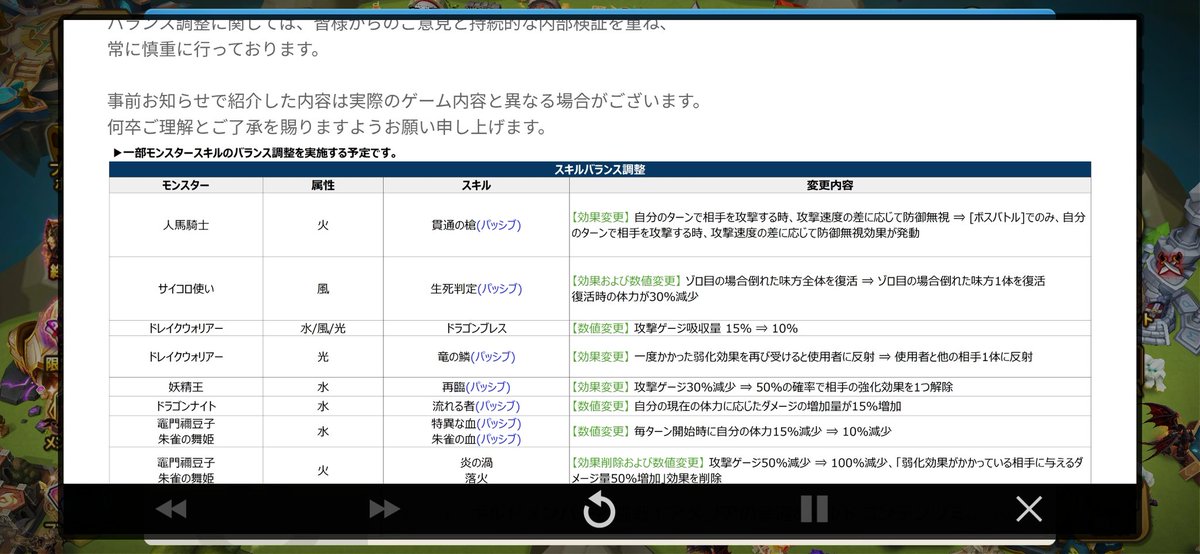Click the 流れる者(パッシブ) skill
Screen dimensions: 1200x554
click(475, 407)
